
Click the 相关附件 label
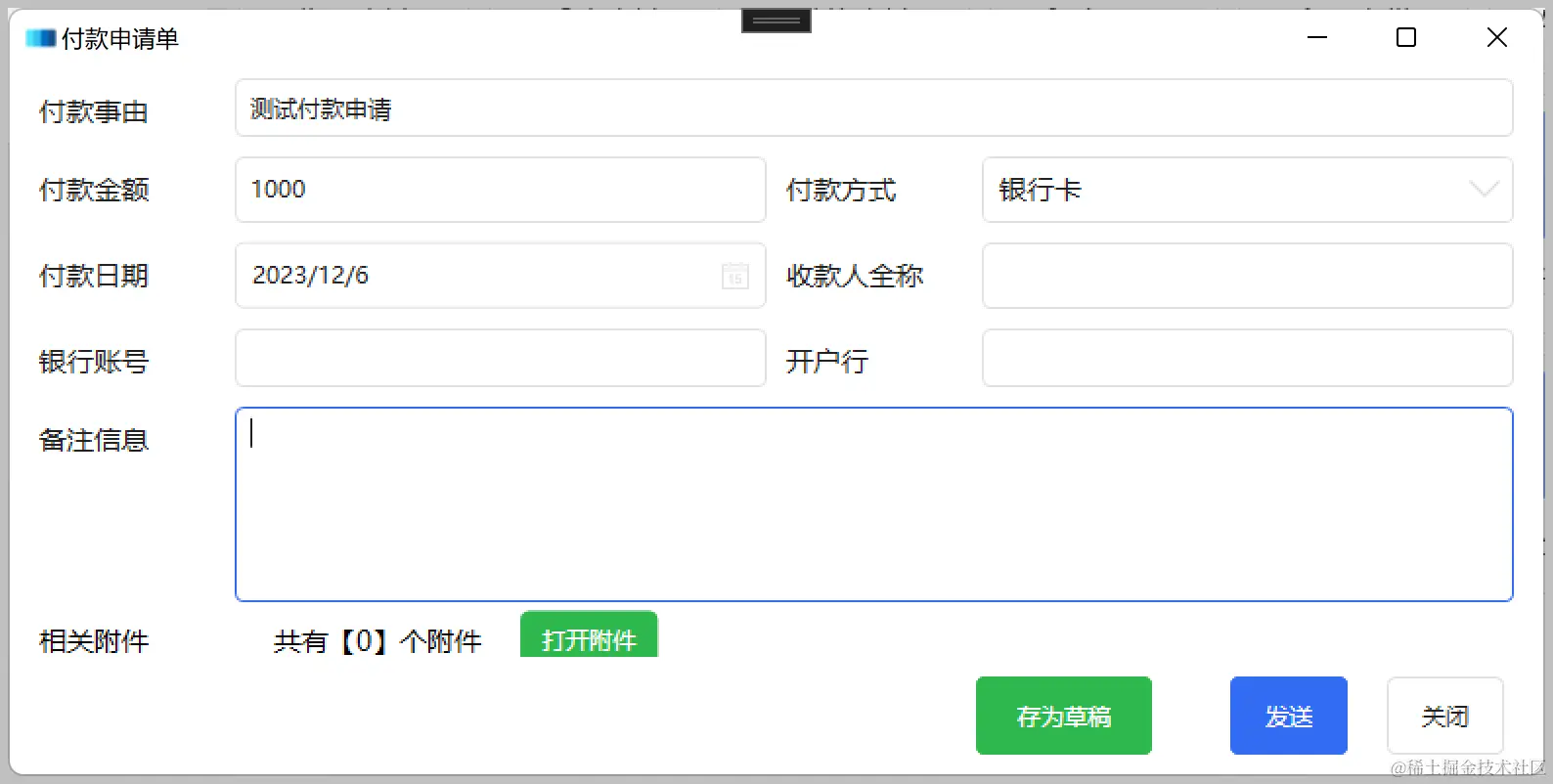94,641
